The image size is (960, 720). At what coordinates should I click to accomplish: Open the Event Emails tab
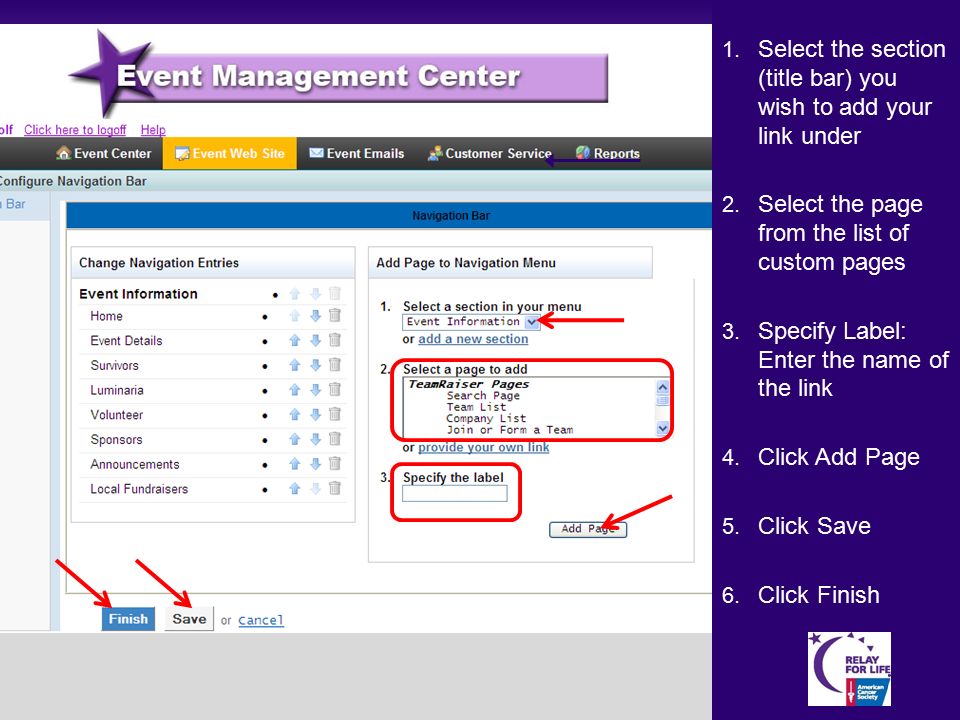(x=356, y=154)
